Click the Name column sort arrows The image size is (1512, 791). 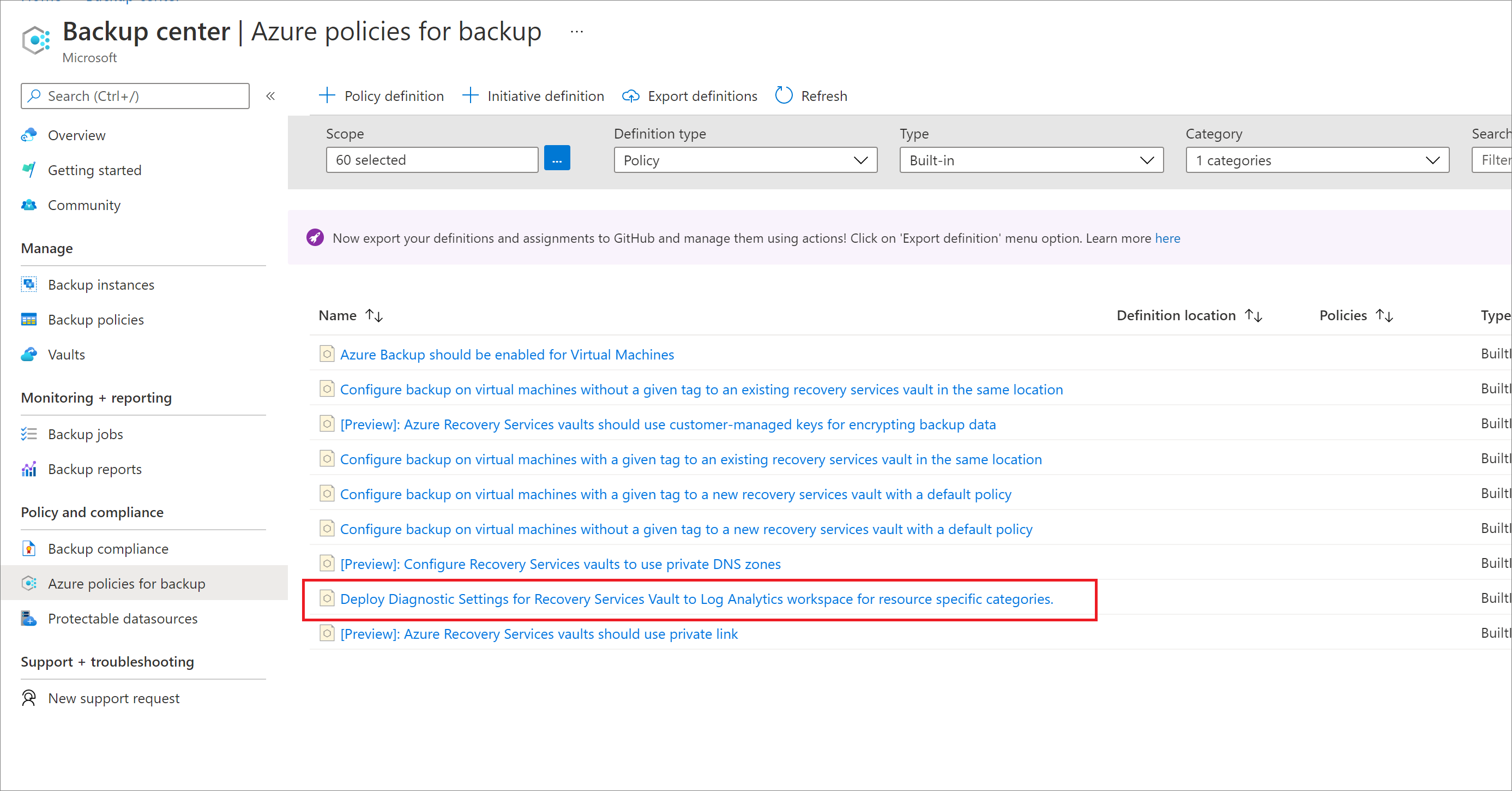click(374, 316)
